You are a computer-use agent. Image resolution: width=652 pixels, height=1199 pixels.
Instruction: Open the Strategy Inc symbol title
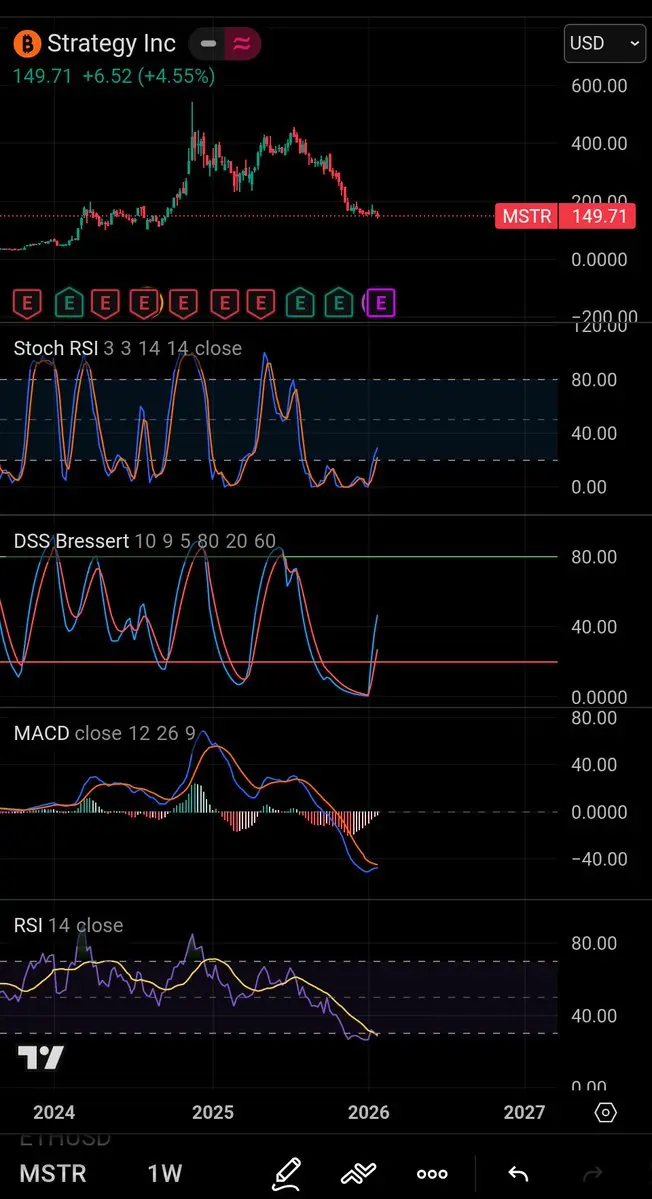click(112, 44)
